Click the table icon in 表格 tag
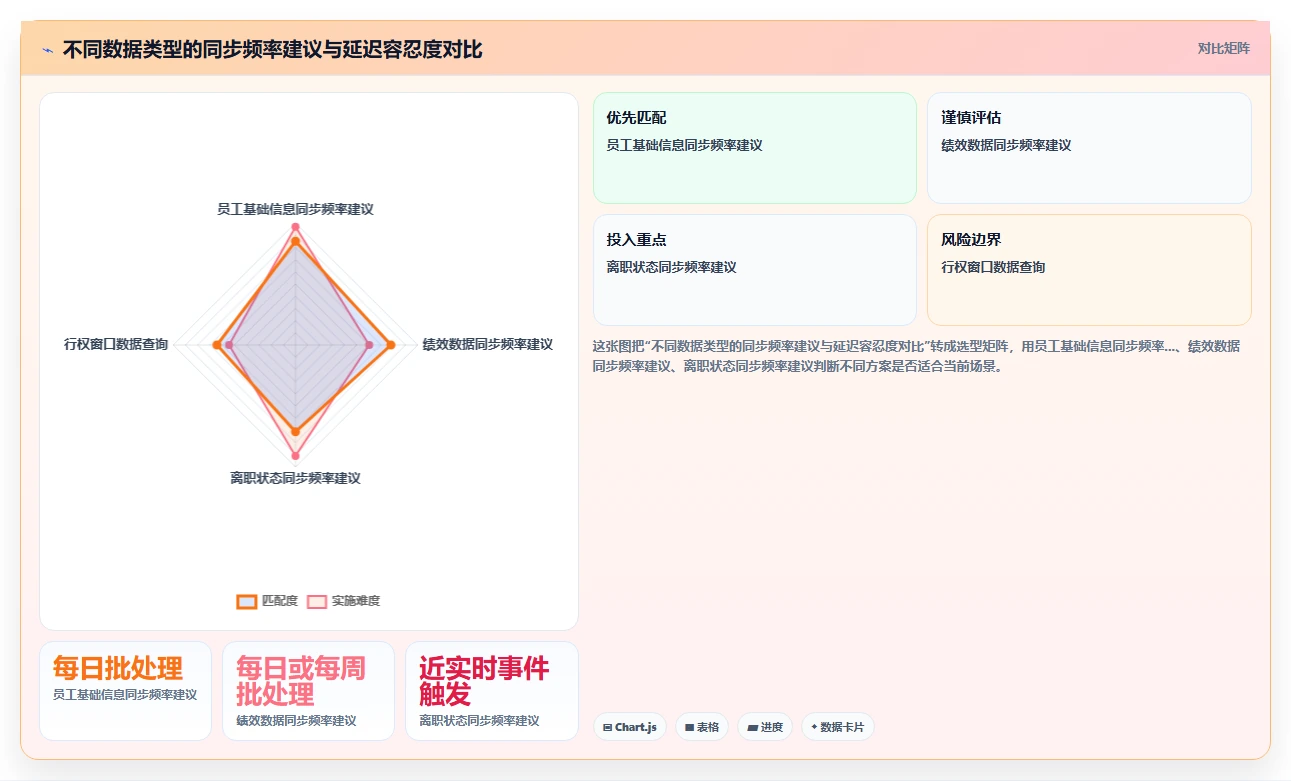The height and width of the screenshot is (781, 1291). 689,727
